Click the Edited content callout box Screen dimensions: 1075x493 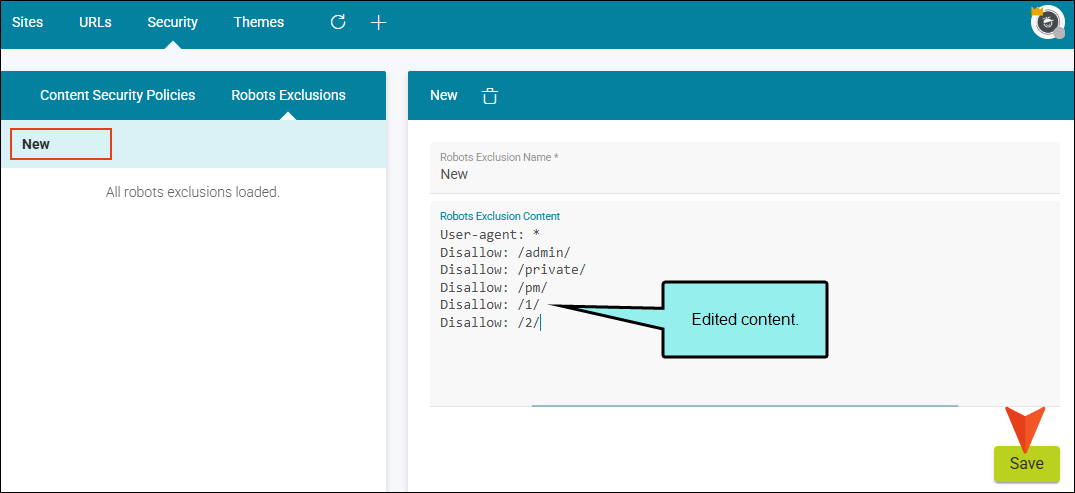pyautogui.click(x=745, y=320)
